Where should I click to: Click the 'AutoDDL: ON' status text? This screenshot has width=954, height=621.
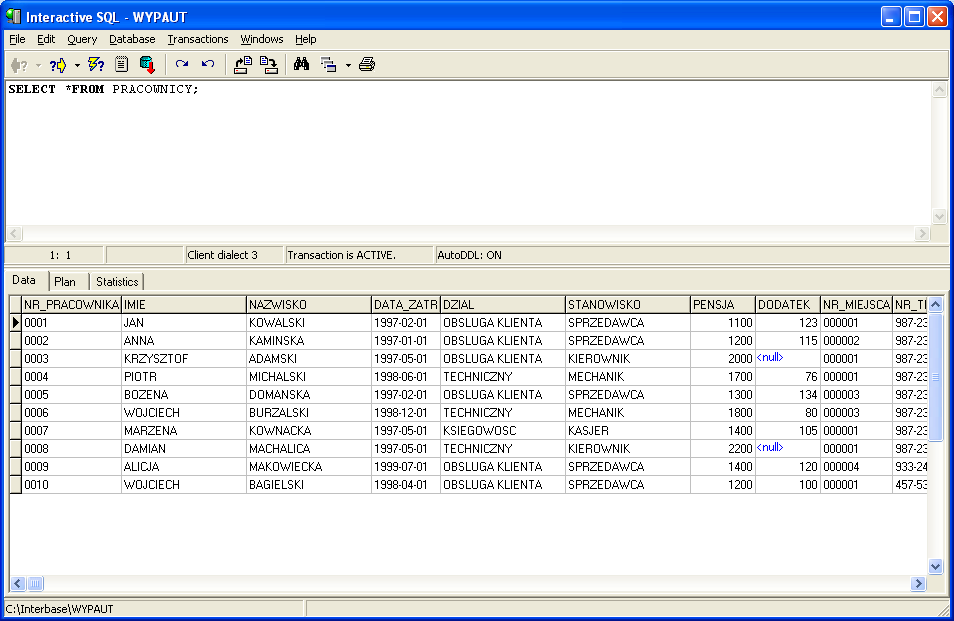469,255
